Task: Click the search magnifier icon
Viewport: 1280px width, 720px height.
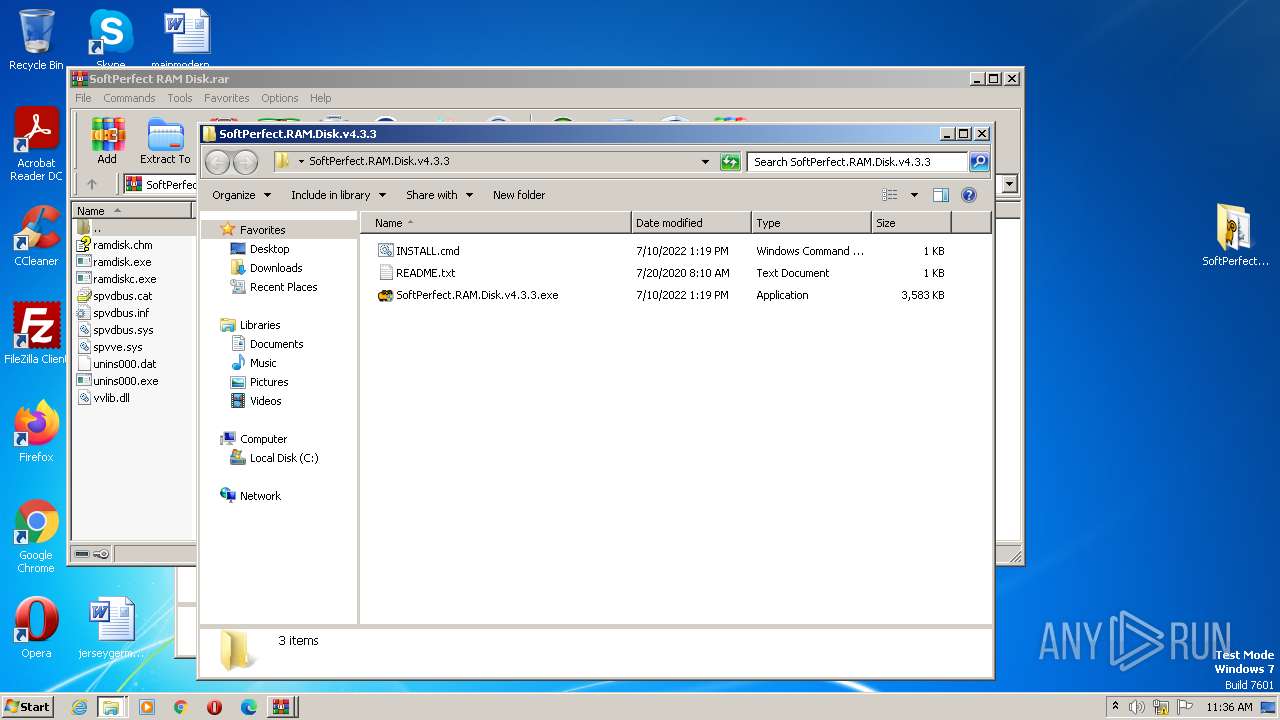Action: (979, 162)
